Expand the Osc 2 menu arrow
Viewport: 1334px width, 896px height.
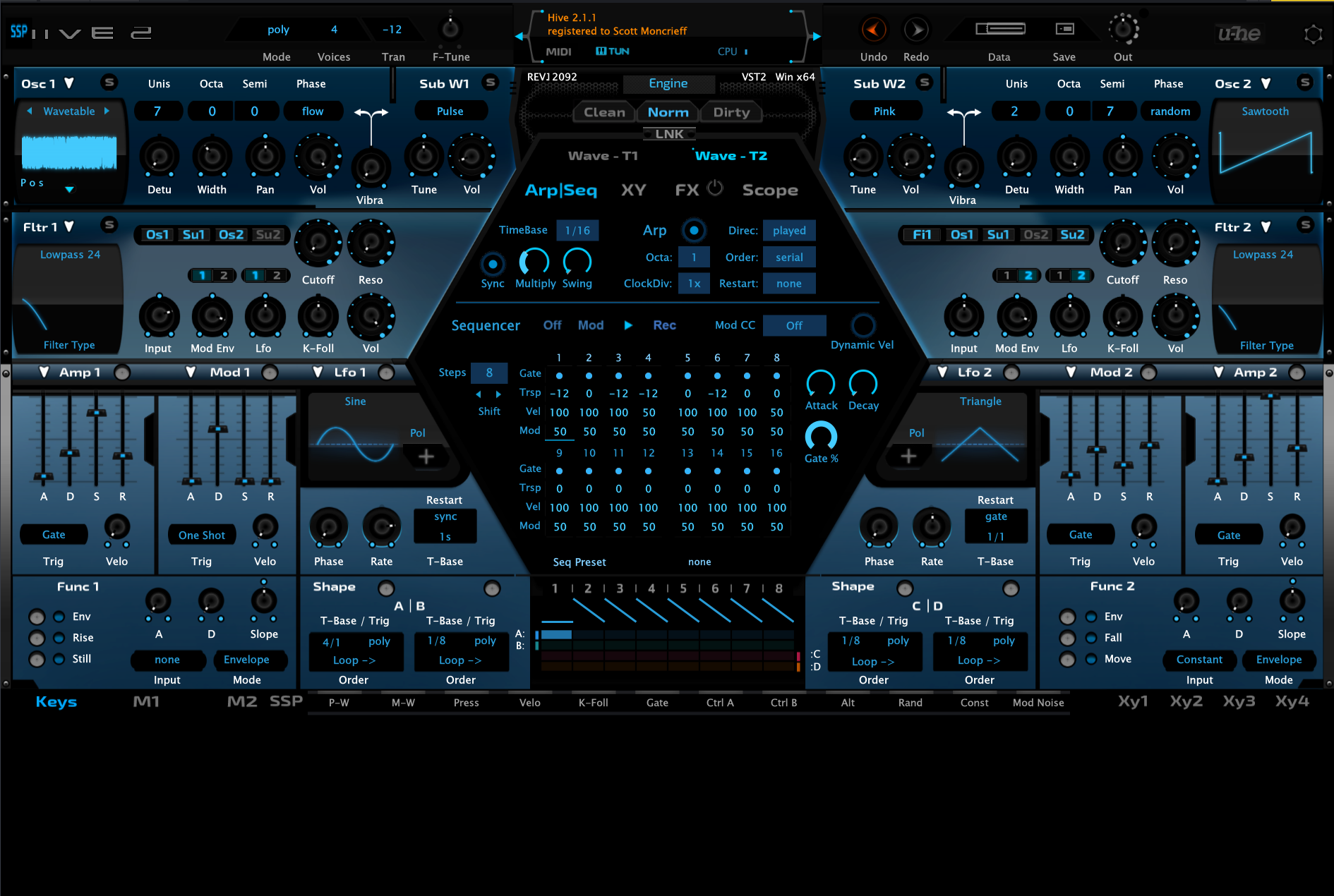pos(1266,83)
